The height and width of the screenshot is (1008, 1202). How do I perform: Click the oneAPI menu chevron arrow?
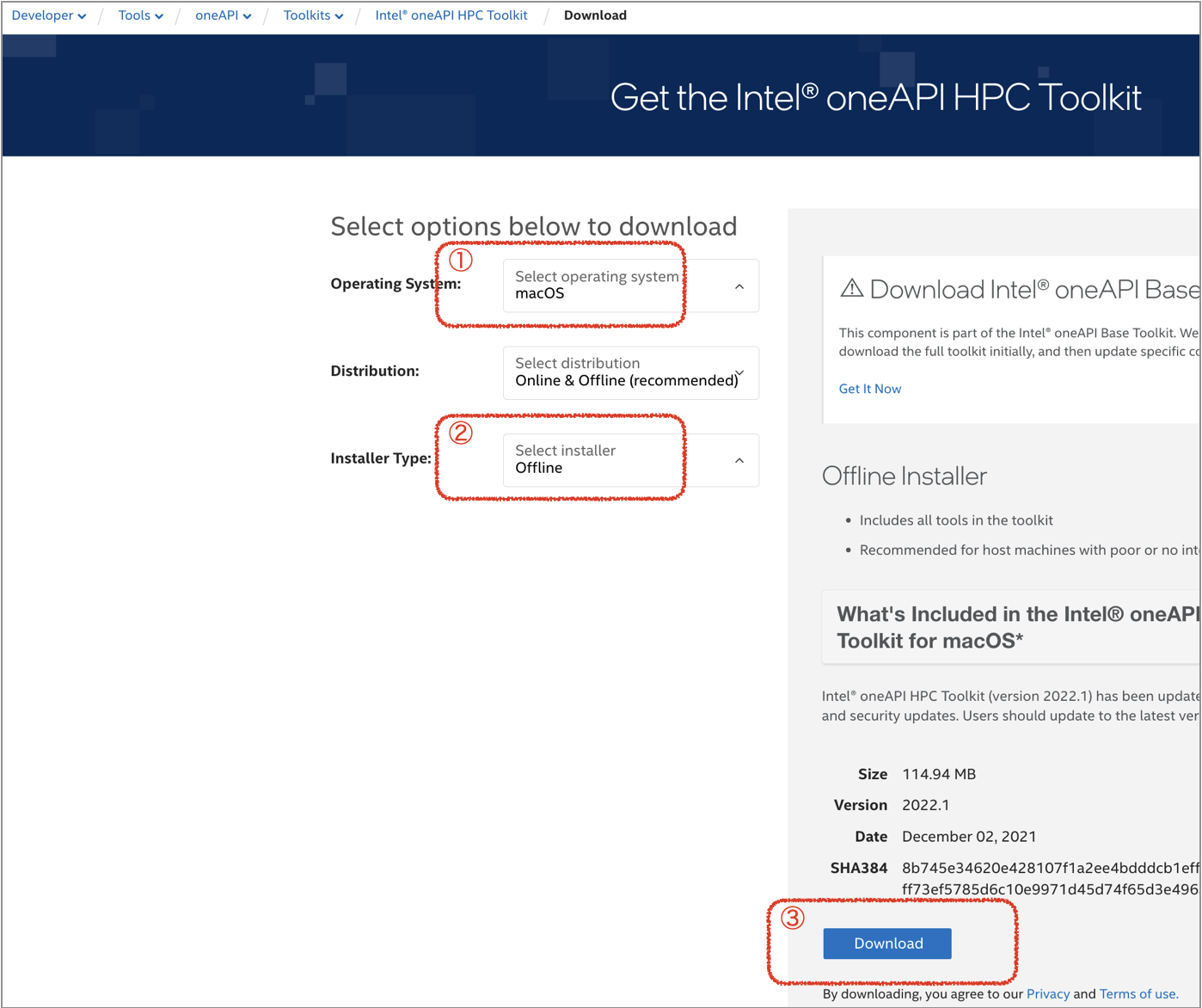click(x=248, y=16)
